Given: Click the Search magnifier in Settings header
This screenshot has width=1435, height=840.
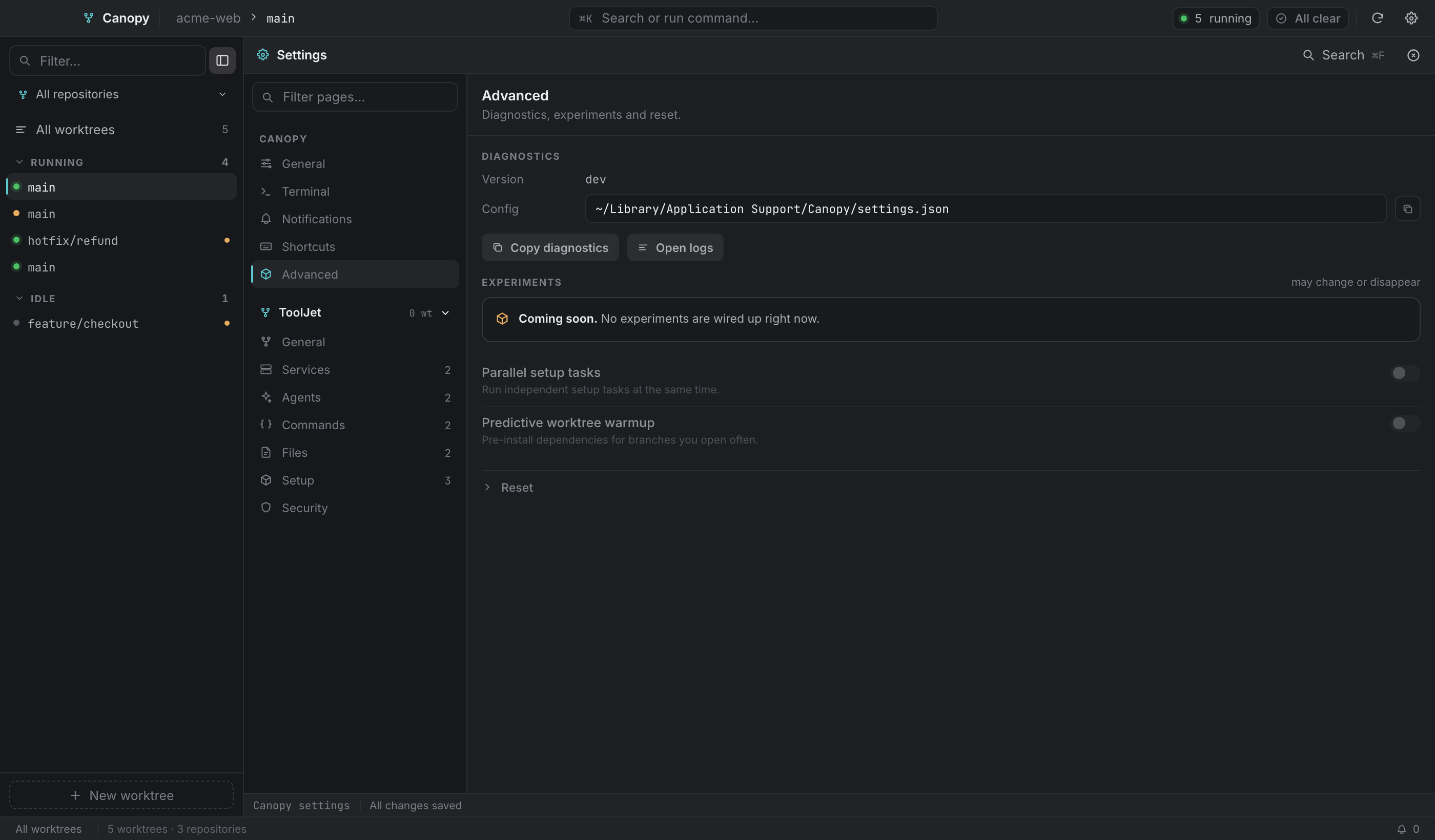Looking at the screenshot, I should (1308, 55).
